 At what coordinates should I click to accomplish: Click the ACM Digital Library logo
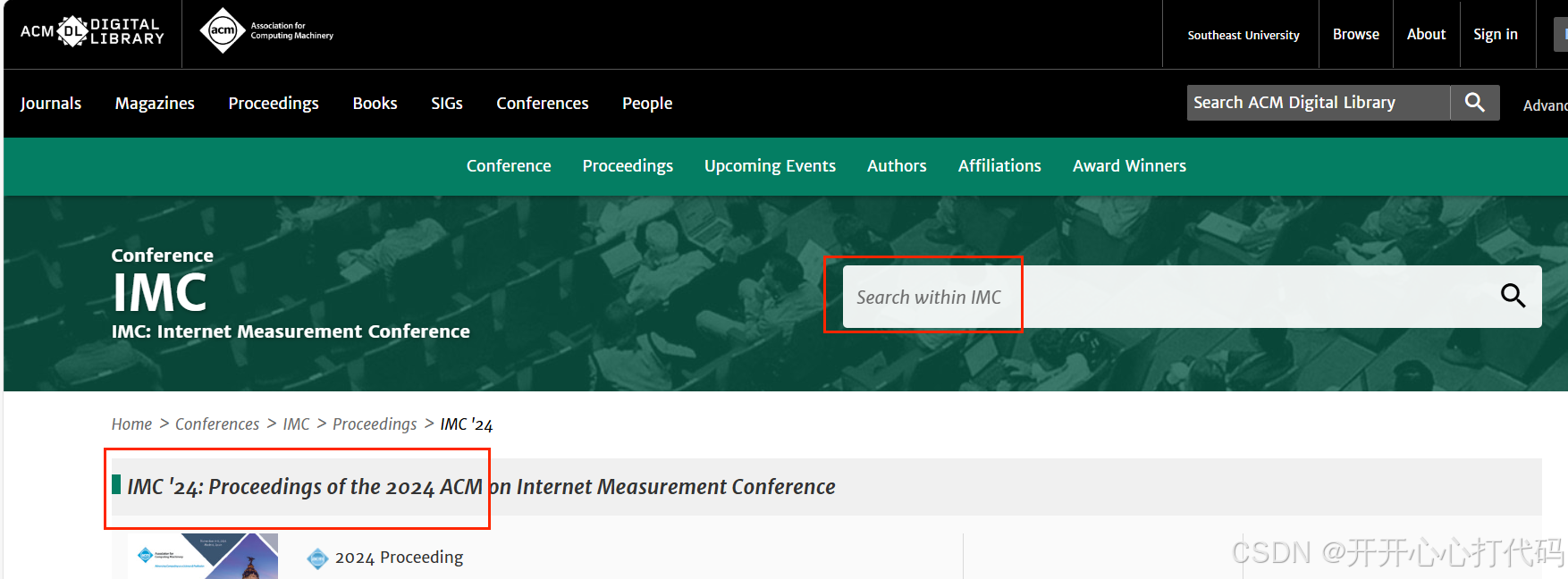pyautogui.click(x=92, y=31)
